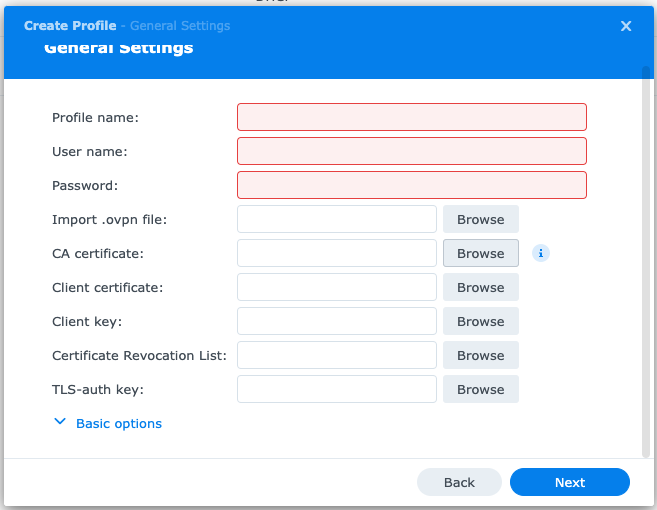
Task: Focus the User name text field
Action: 411,151
